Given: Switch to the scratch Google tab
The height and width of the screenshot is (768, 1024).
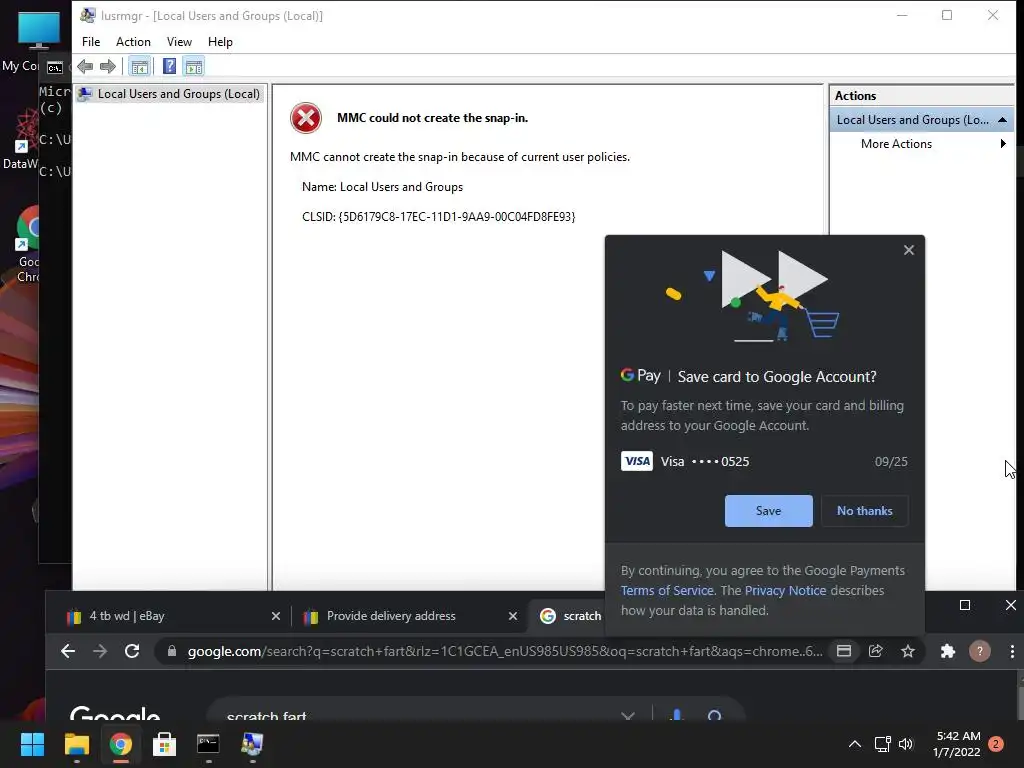Looking at the screenshot, I should 570,616.
